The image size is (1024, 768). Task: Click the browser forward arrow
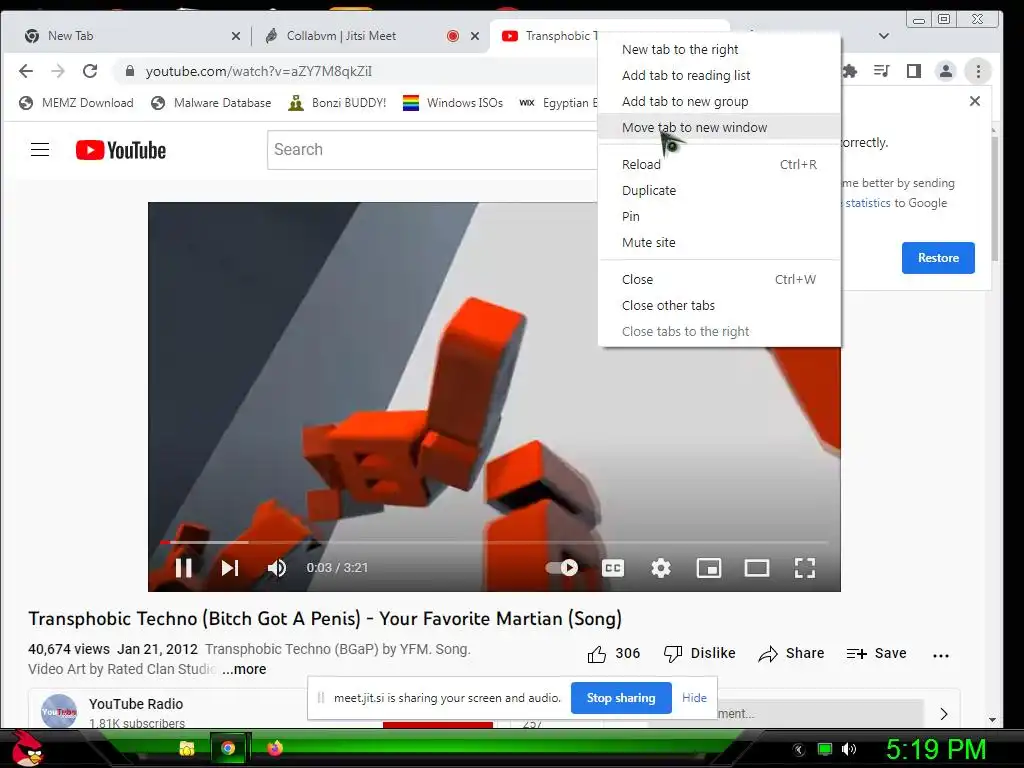pyautogui.click(x=58, y=71)
